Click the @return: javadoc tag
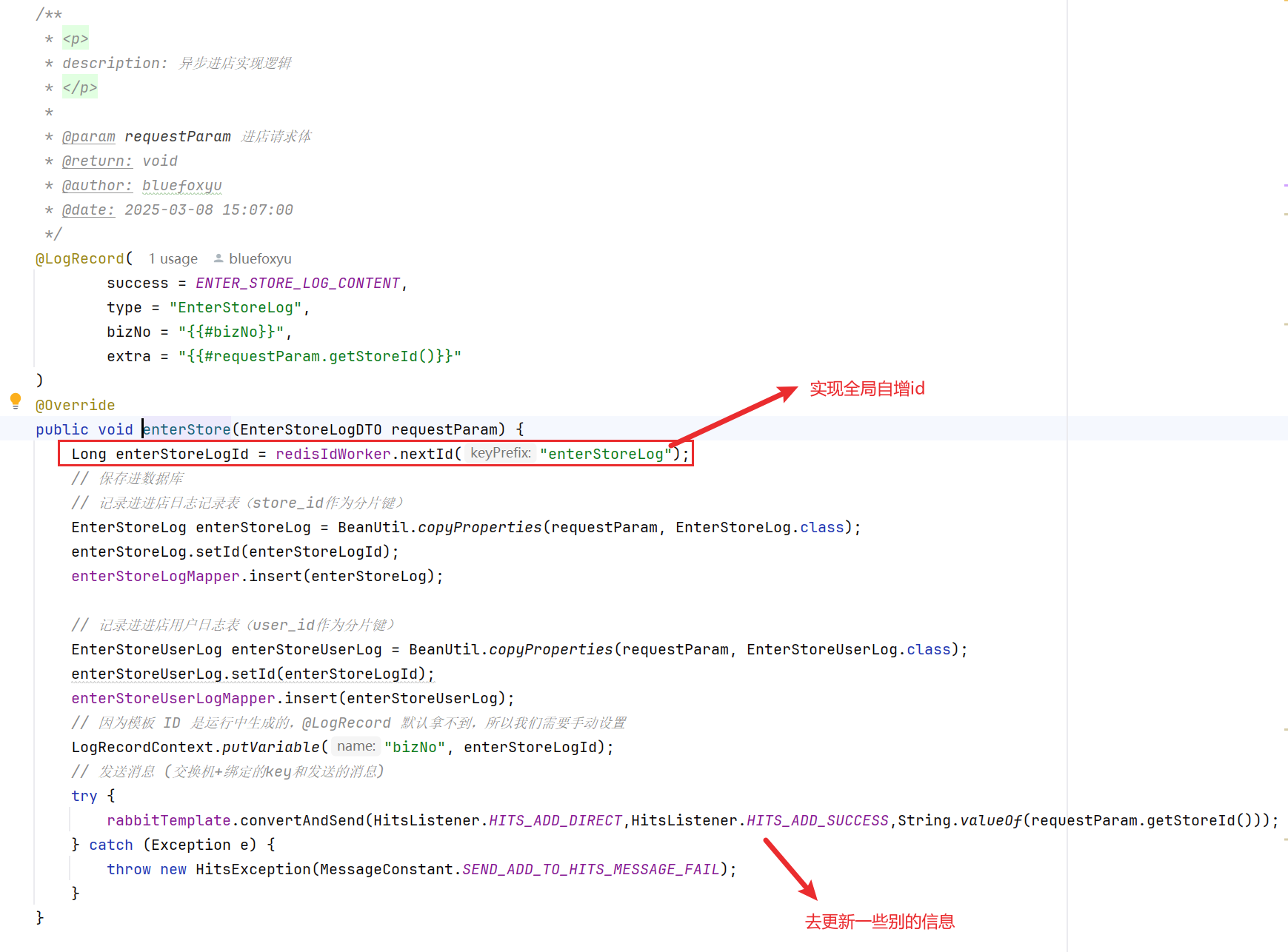The width and height of the screenshot is (1288, 952). click(x=98, y=161)
